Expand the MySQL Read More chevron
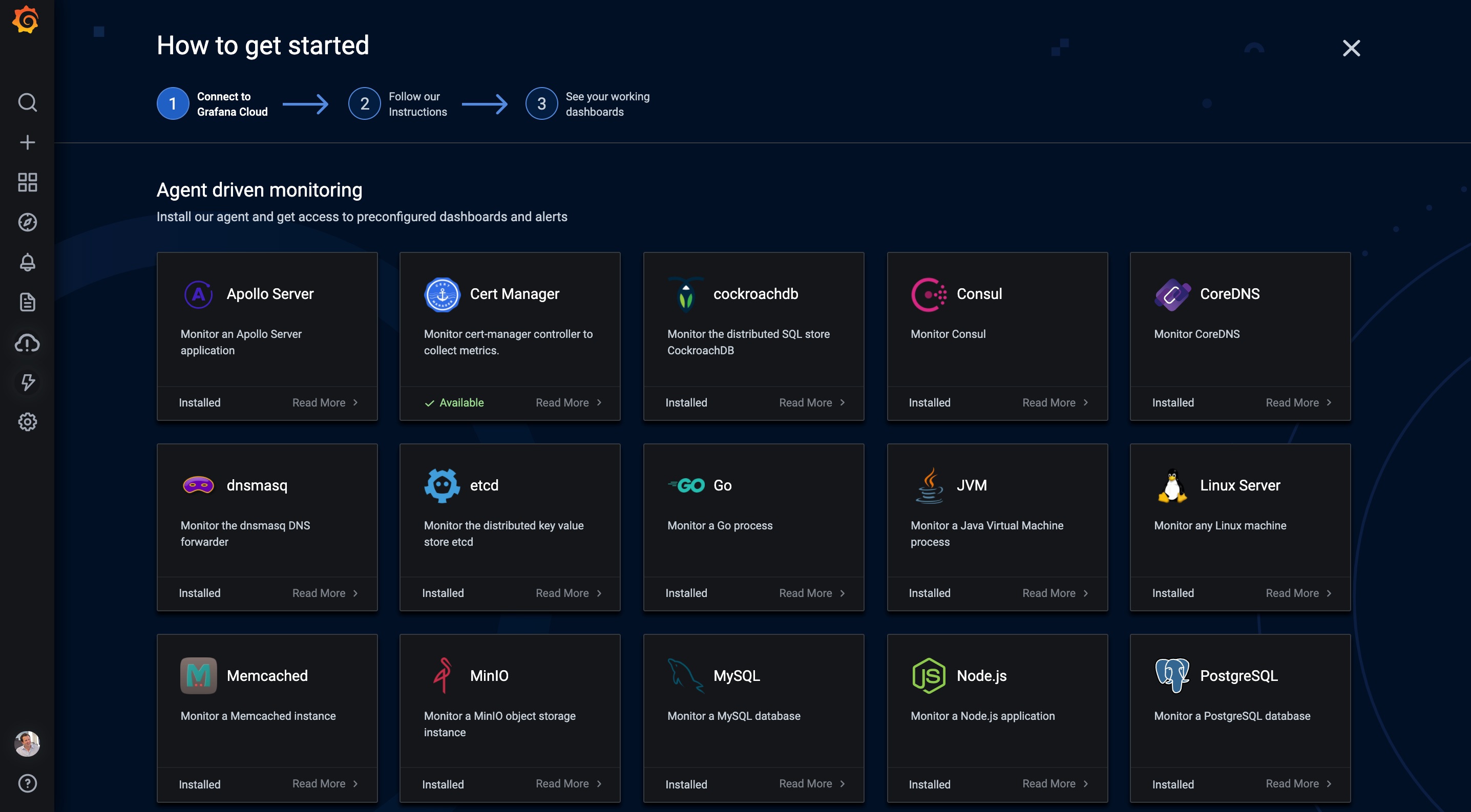 coord(844,783)
